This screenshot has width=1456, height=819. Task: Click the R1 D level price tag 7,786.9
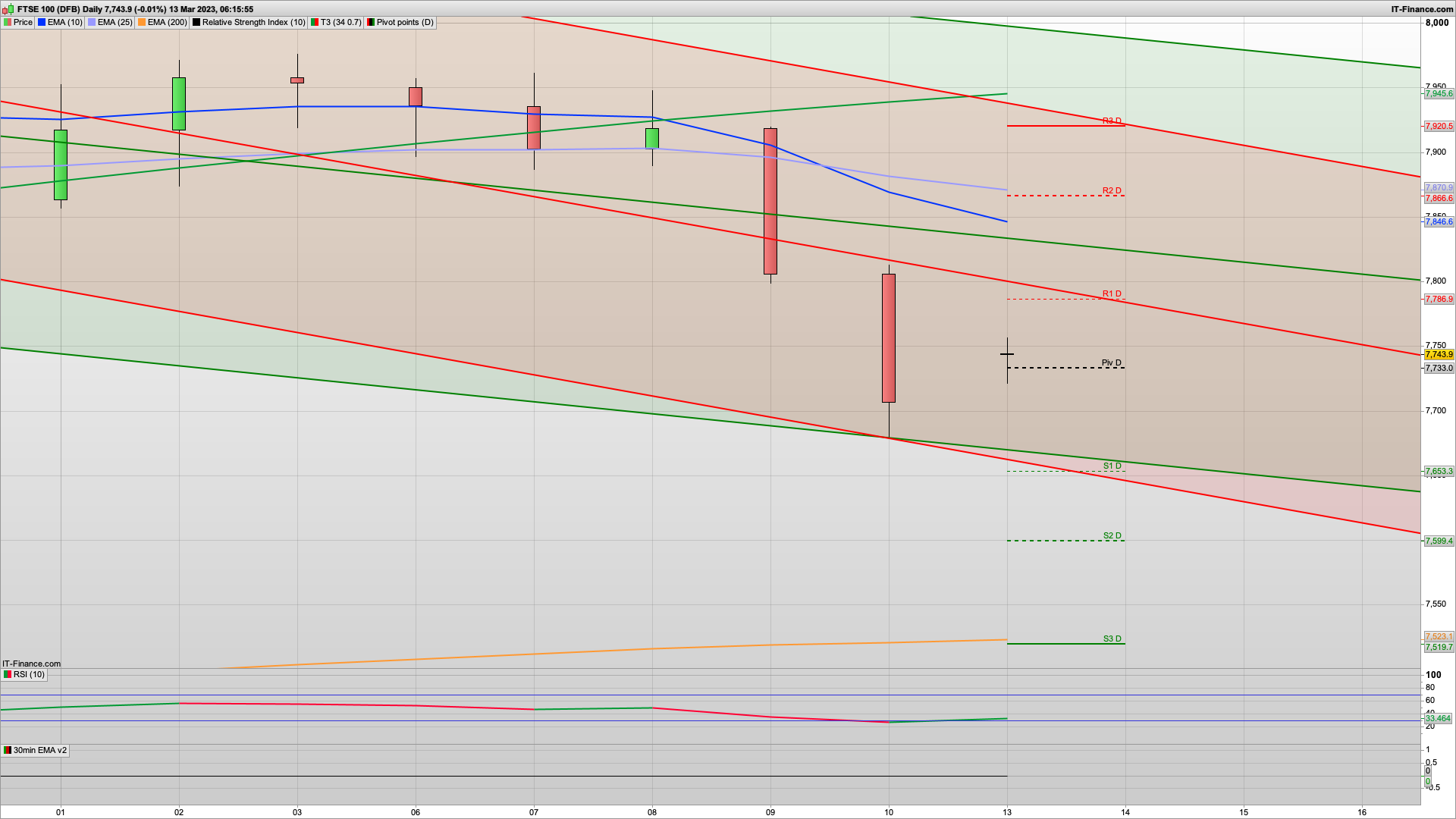click(1439, 299)
